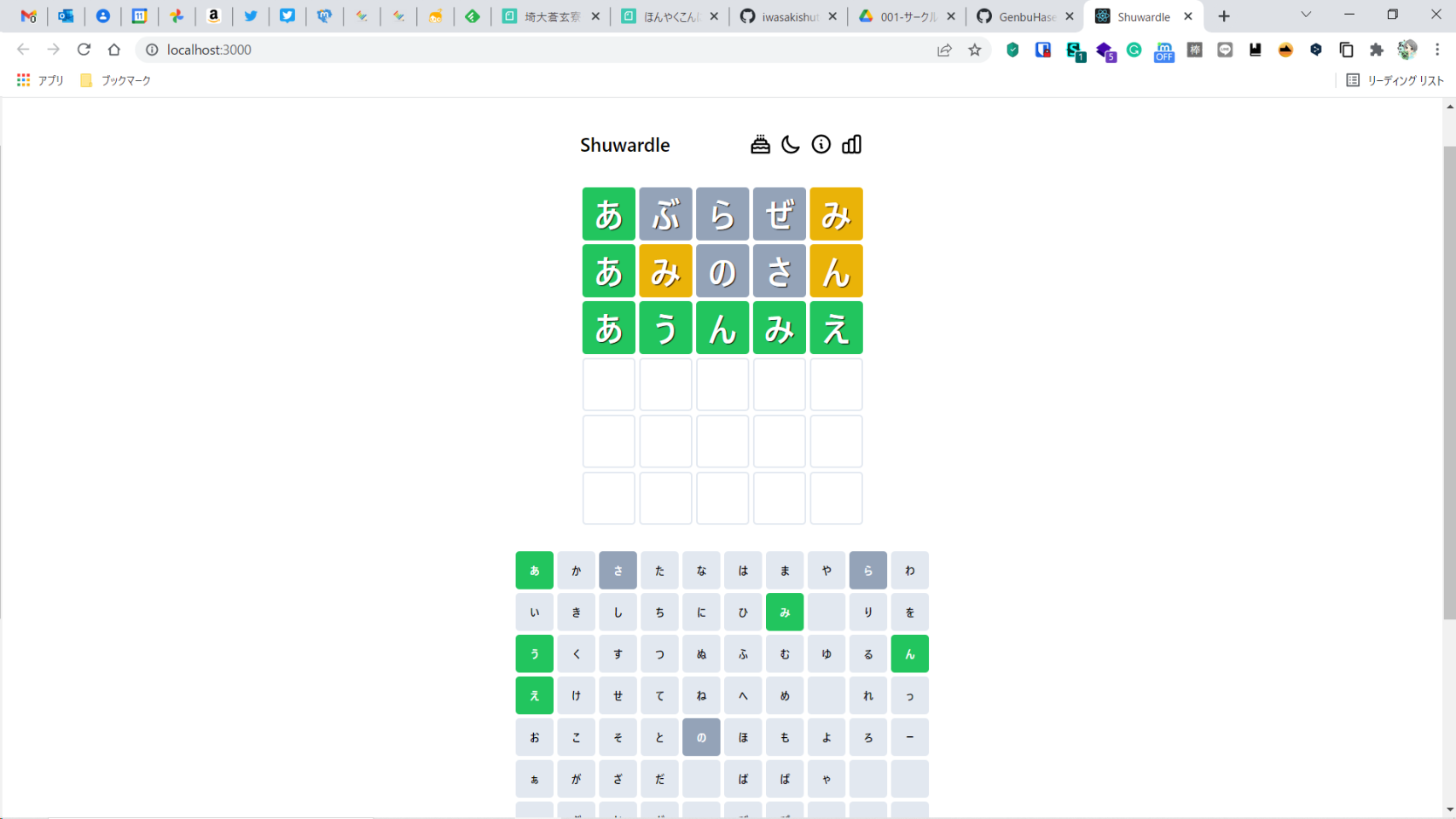This screenshot has height=819, width=1456.
Task: Reload the localhost page
Action: click(84, 49)
